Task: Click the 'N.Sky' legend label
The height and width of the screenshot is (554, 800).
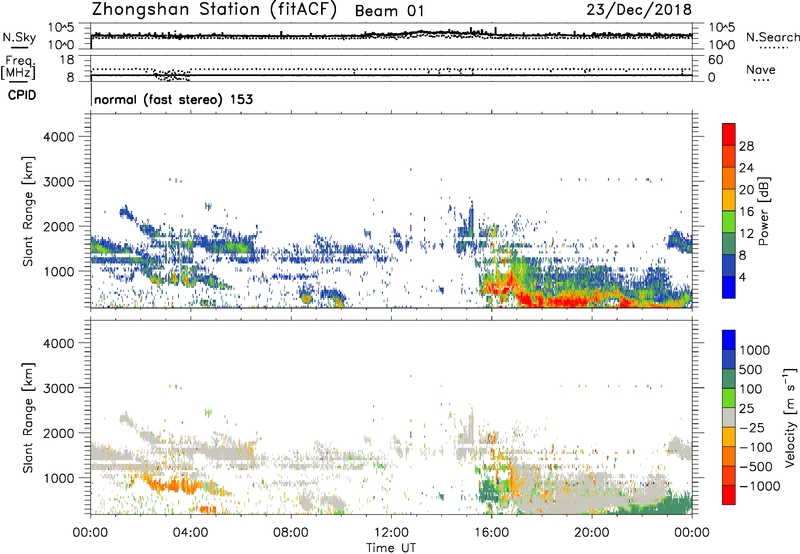Action: pyautogui.click(x=19, y=37)
